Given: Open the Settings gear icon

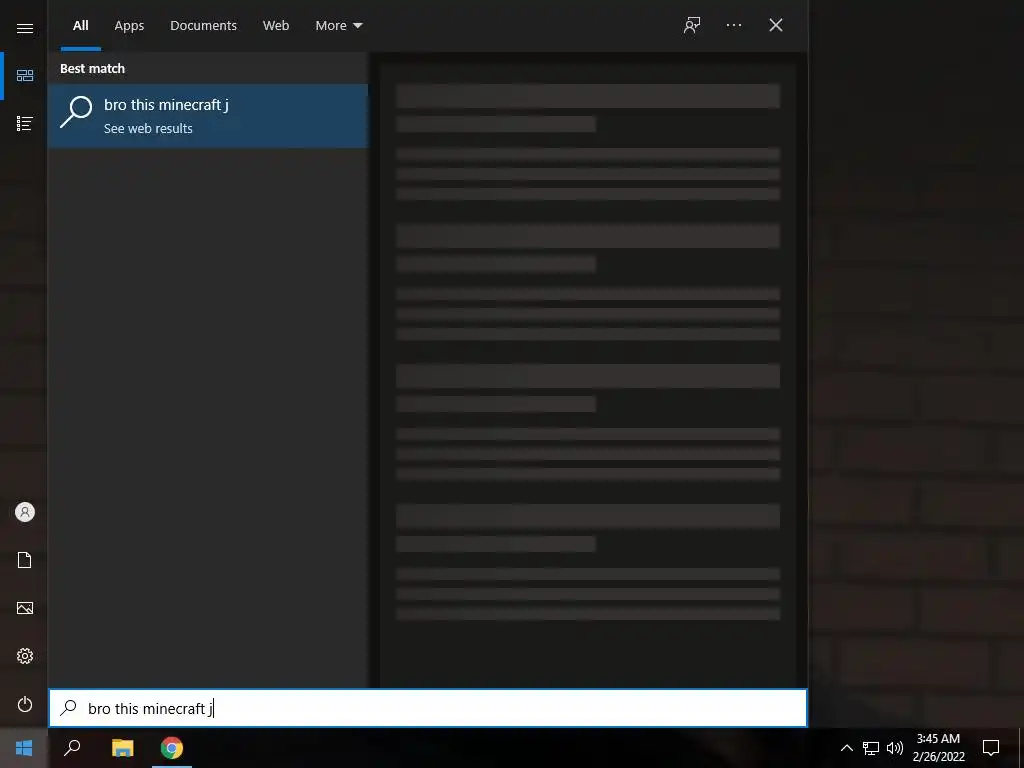Looking at the screenshot, I should (x=25, y=656).
